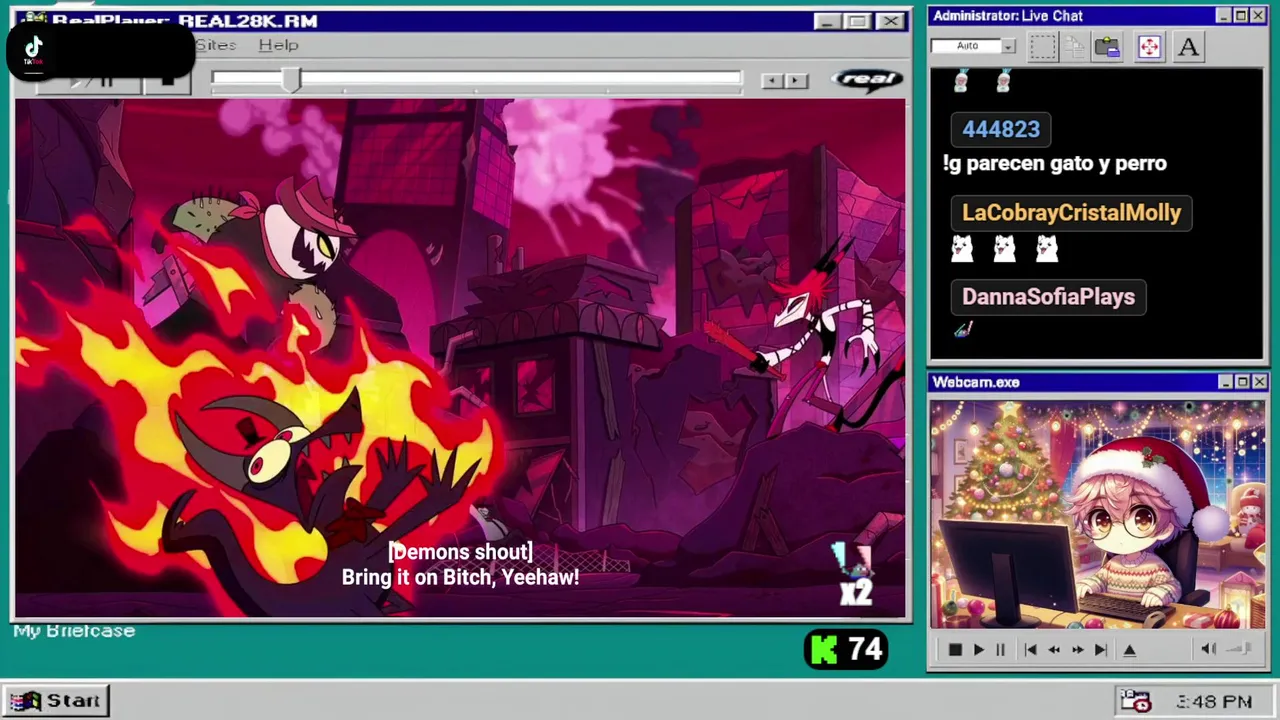Stop the Webcam.exe playback

pos(955,650)
